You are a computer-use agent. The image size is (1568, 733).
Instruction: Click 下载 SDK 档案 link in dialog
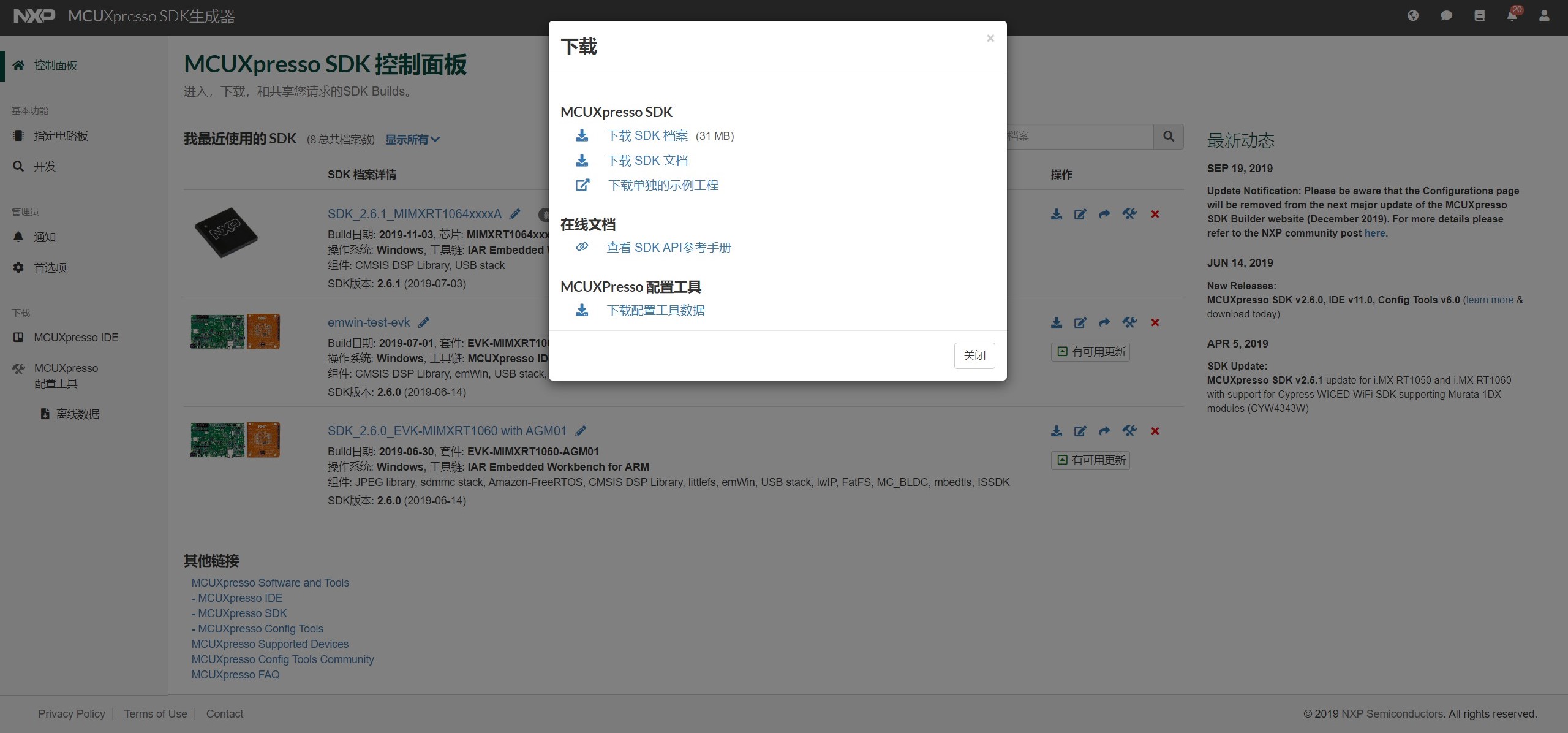tap(647, 135)
